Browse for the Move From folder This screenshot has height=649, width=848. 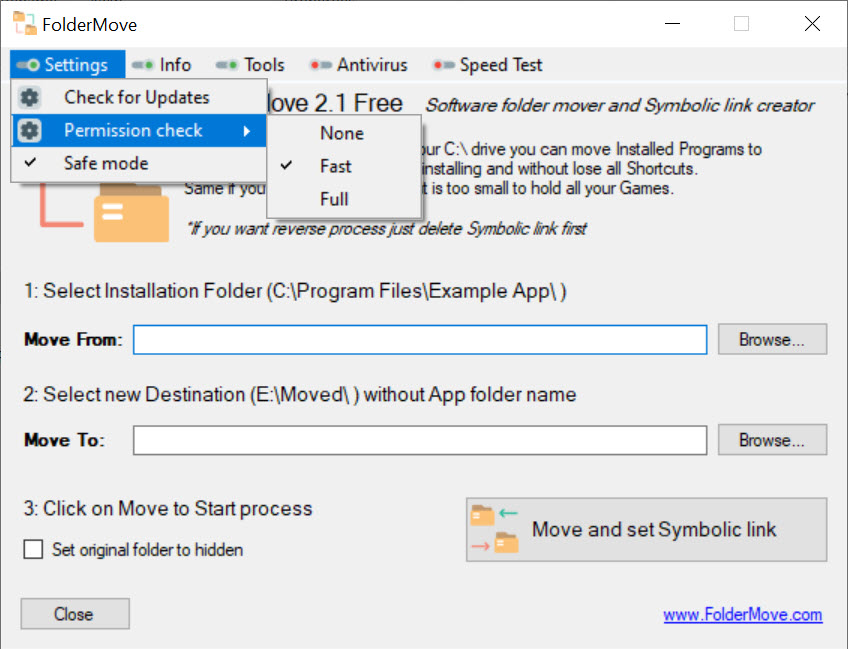tap(772, 340)
